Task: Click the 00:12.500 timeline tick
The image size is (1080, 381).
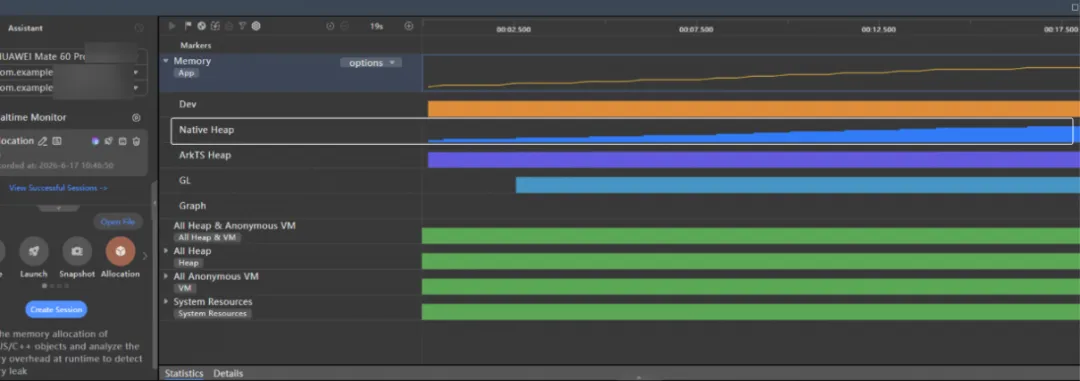Action: coord(879,30)
